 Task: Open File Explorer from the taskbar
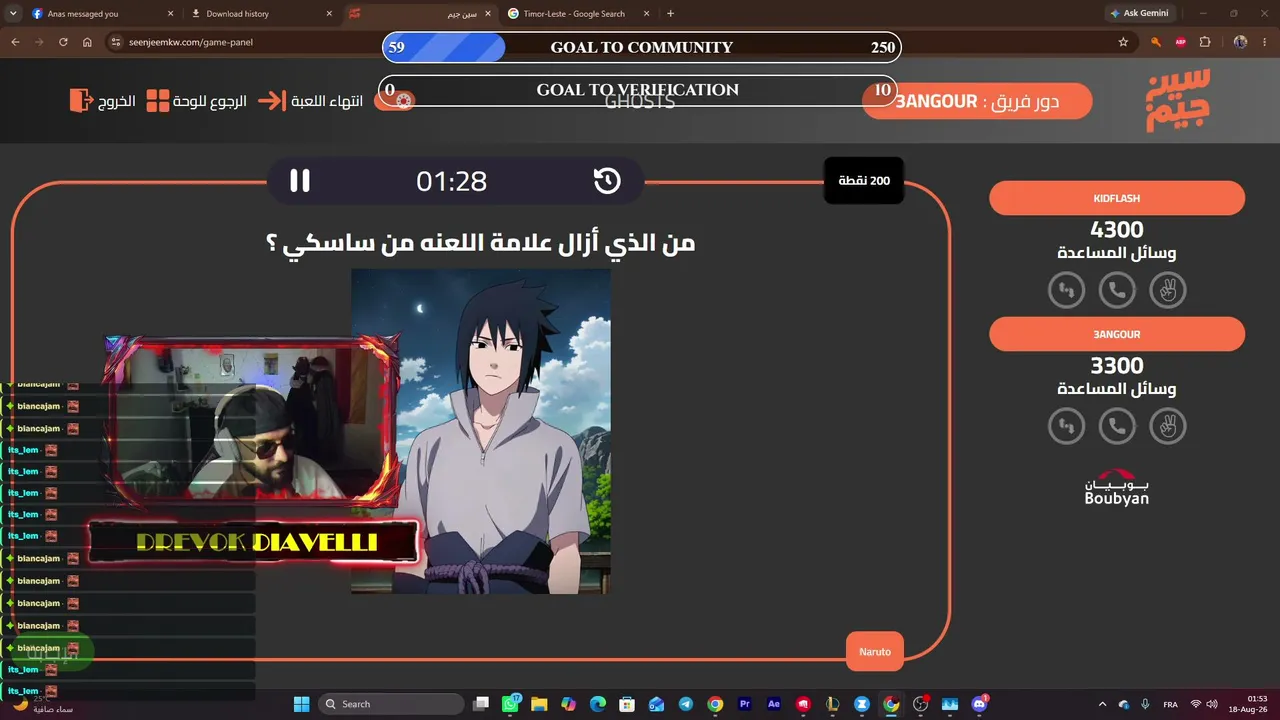[539, 704]
